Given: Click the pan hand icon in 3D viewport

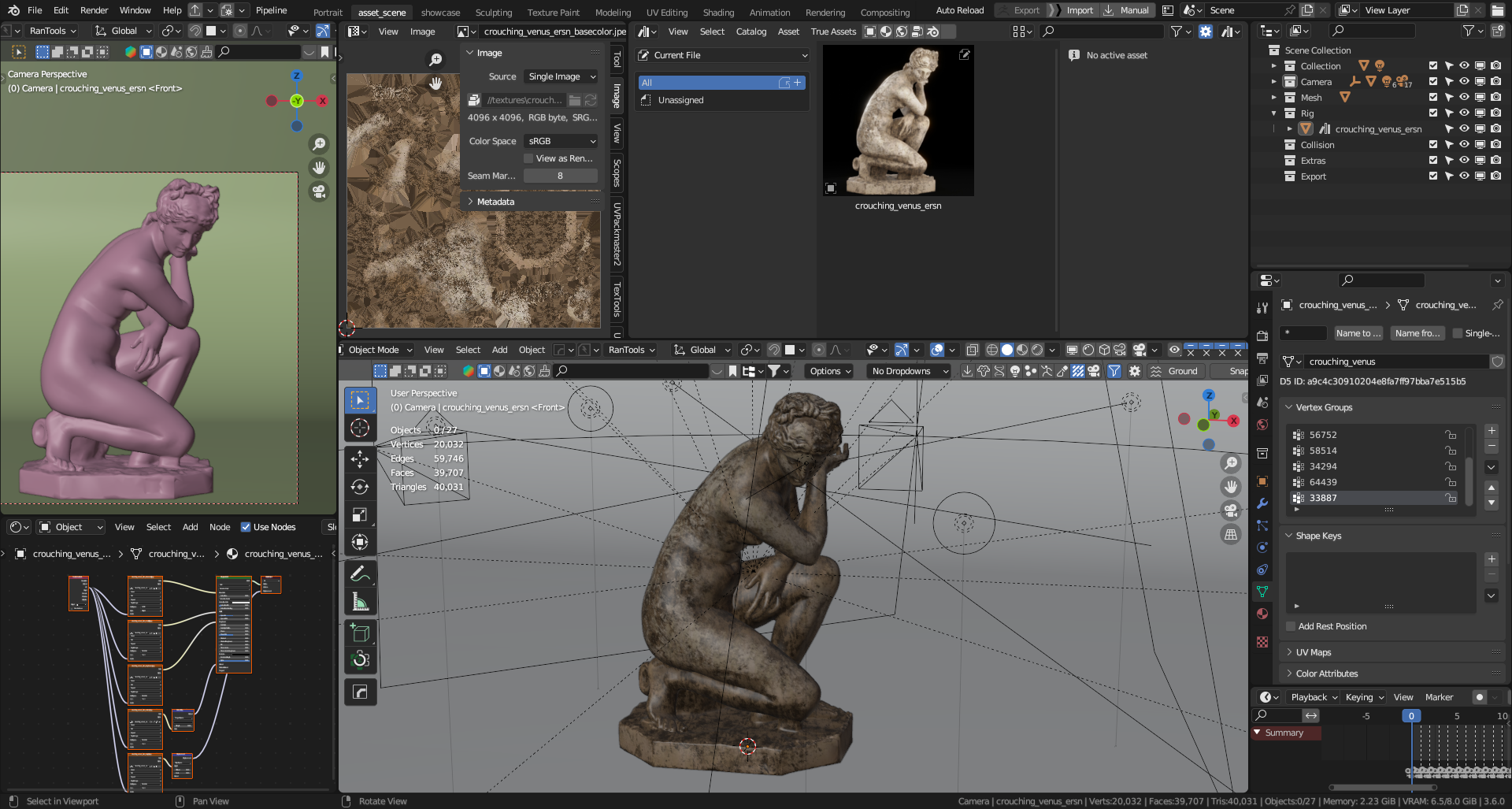Looking at the screenshot, I should tap(1231, 487).
